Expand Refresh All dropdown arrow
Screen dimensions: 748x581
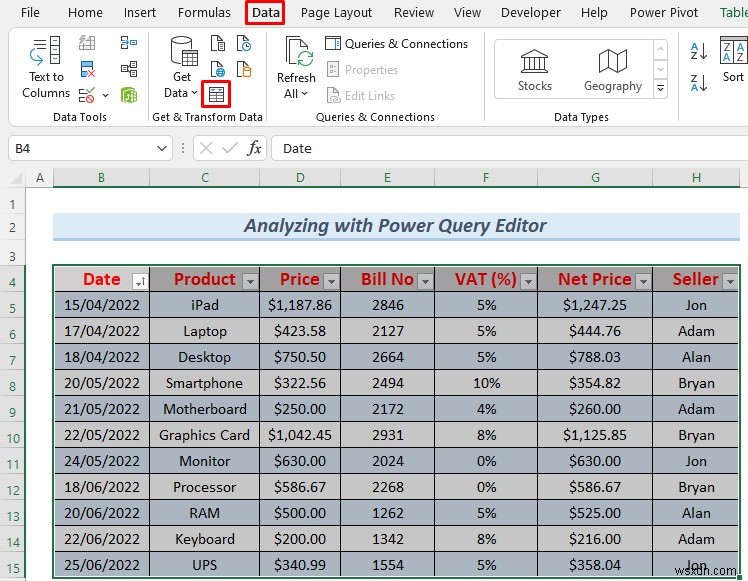click(304, 94)
